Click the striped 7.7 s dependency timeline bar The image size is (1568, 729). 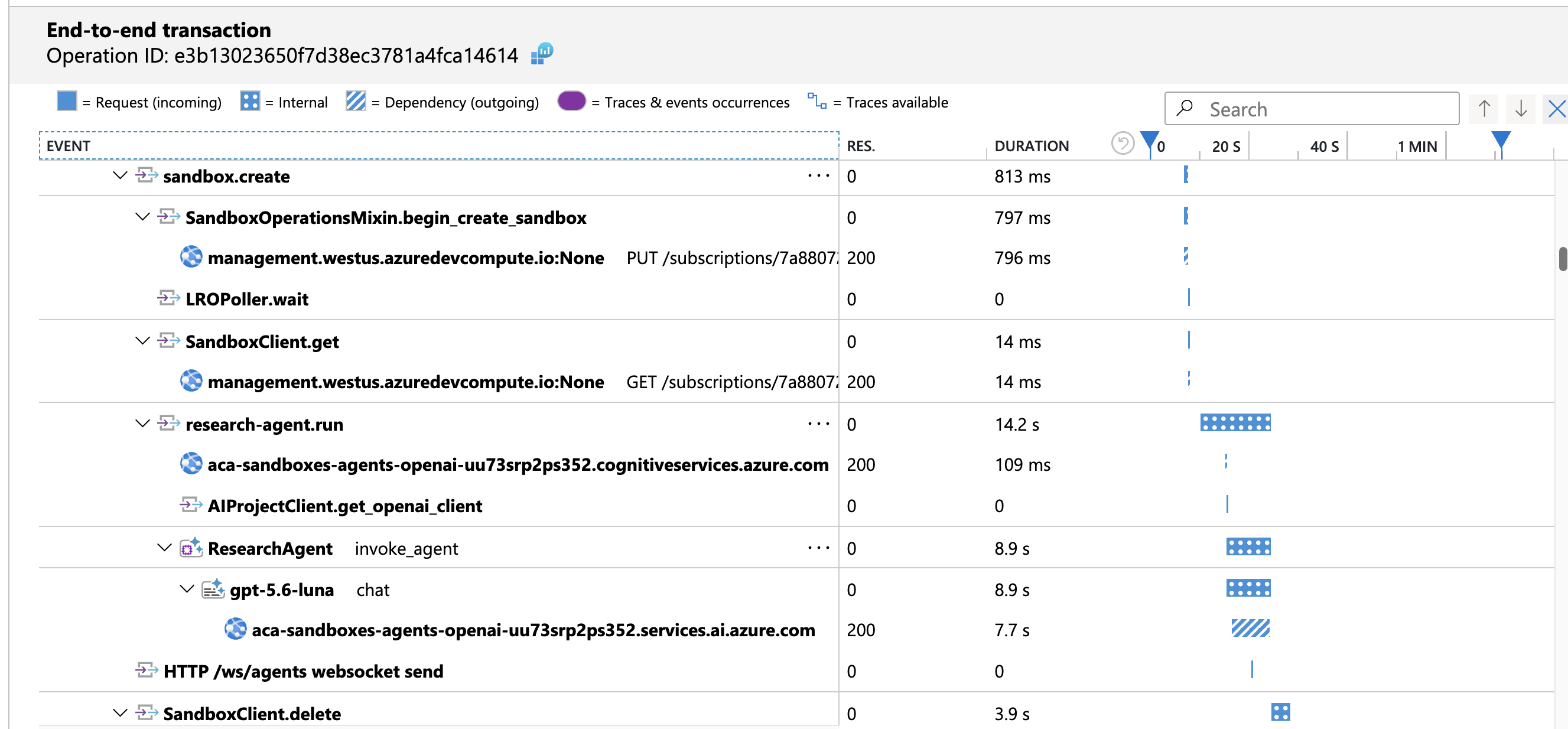tap(1250, 628)
